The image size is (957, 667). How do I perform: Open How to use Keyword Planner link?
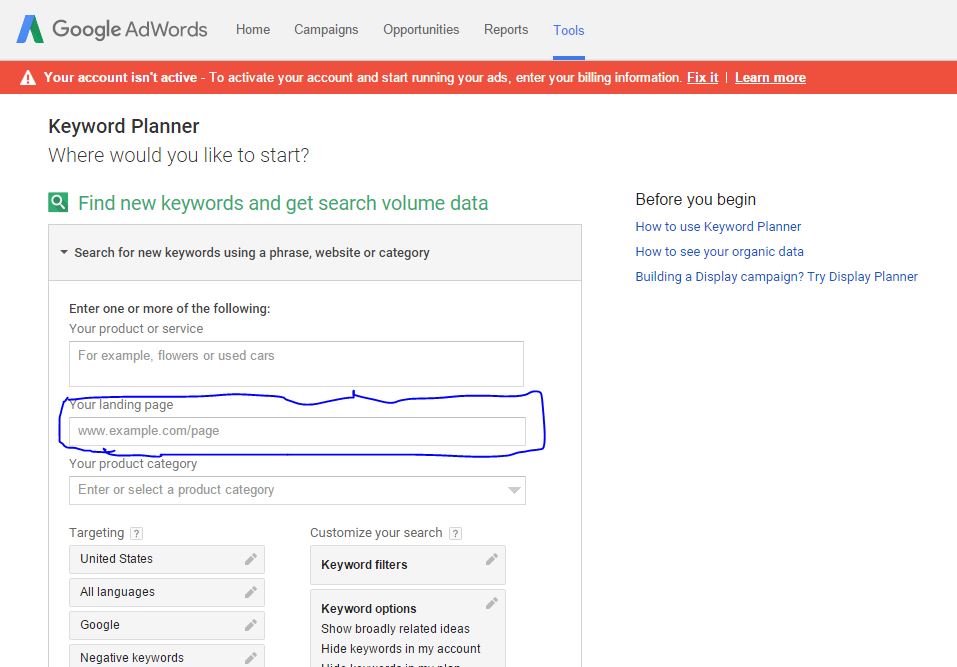(x=718, y=226)
